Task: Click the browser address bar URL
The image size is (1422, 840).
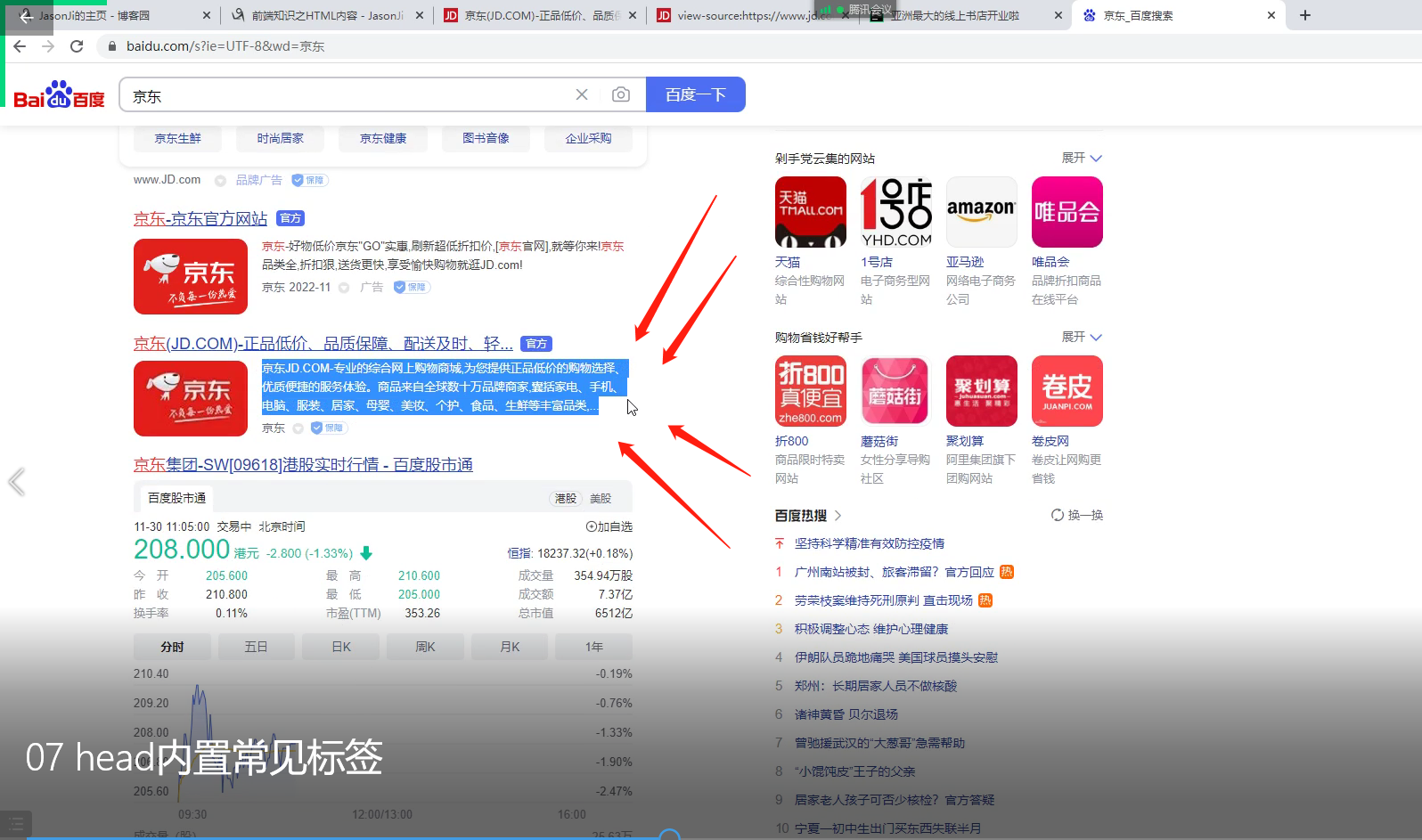Action: click(225, 46)
